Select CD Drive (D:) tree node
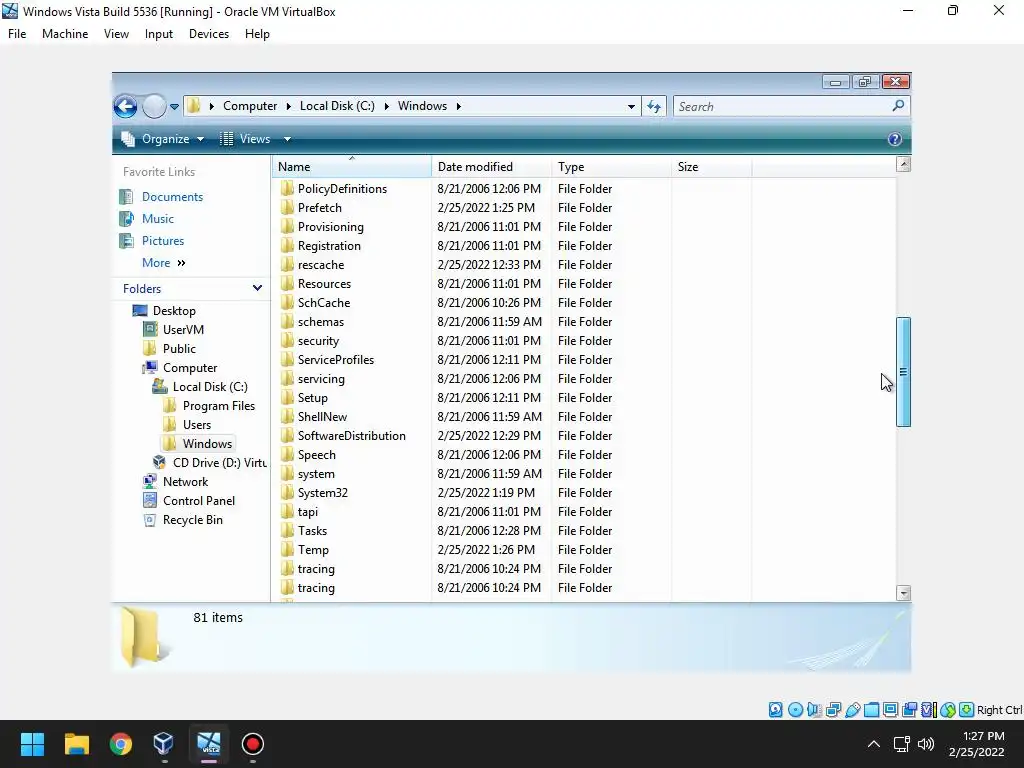The image size is (1024, 768). point(219,462)
